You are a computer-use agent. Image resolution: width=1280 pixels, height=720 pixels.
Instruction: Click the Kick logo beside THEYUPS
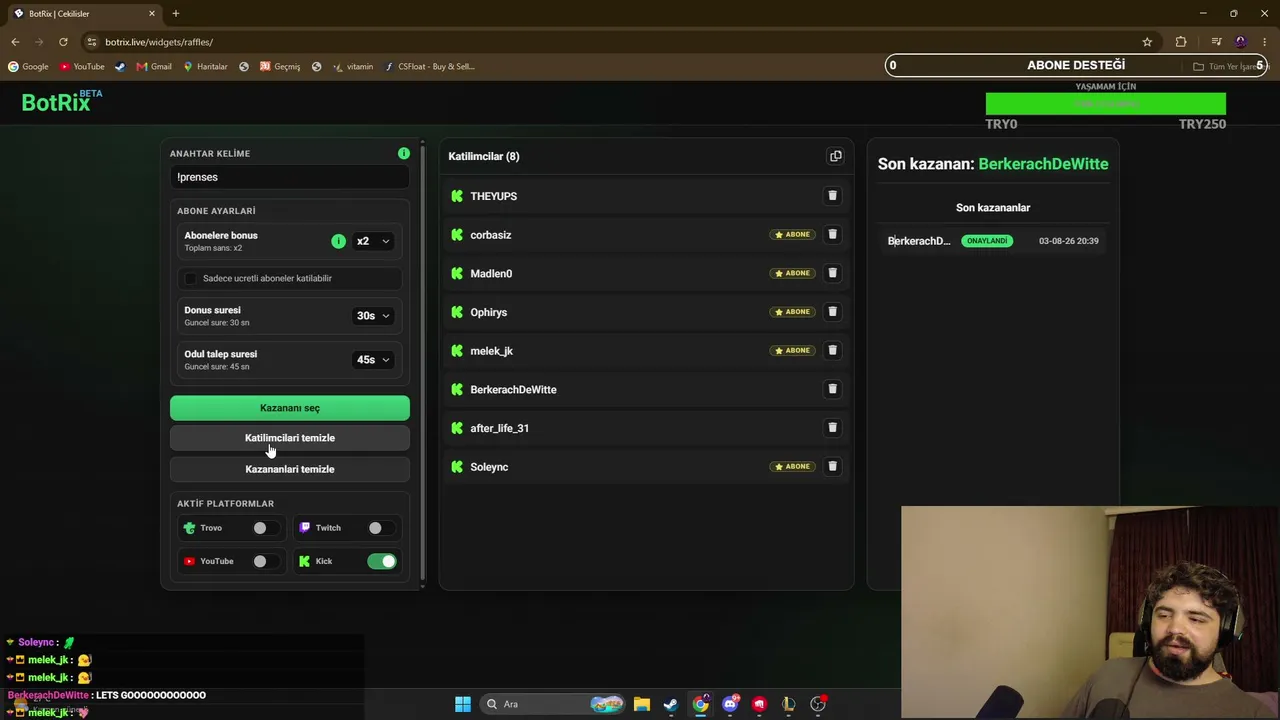pos(457,196)
